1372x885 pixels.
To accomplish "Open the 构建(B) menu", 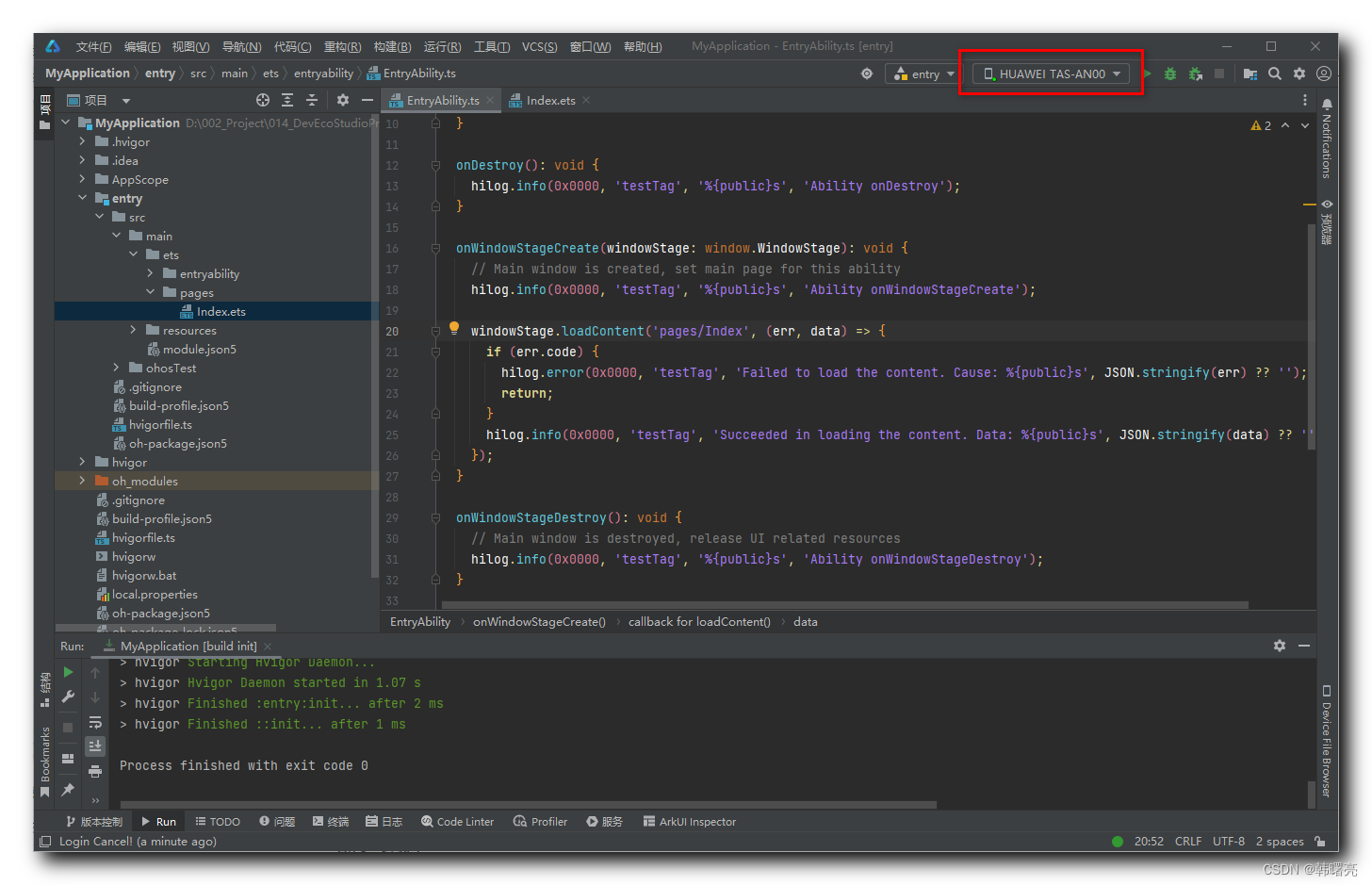I will (x=392, y=46).
